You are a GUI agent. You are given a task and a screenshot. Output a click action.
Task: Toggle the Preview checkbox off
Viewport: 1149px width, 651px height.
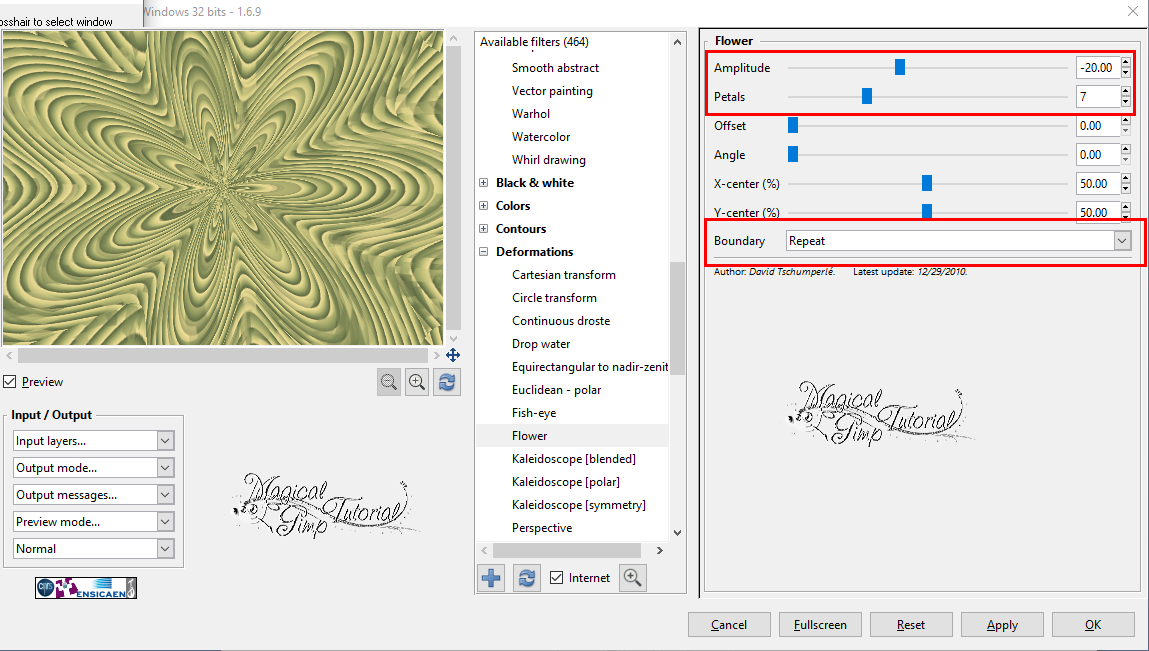(10, 381)
